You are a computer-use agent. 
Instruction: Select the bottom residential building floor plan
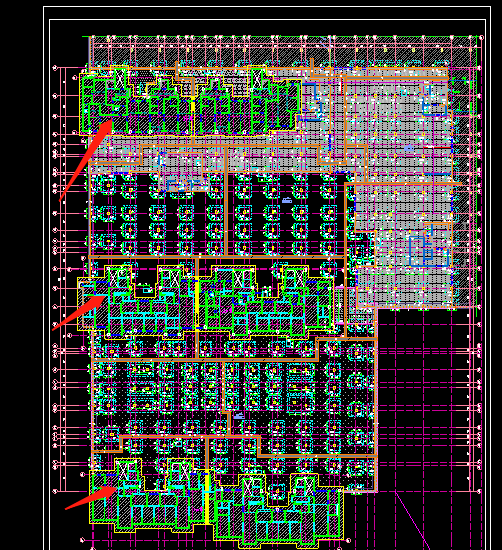[216, 504]
